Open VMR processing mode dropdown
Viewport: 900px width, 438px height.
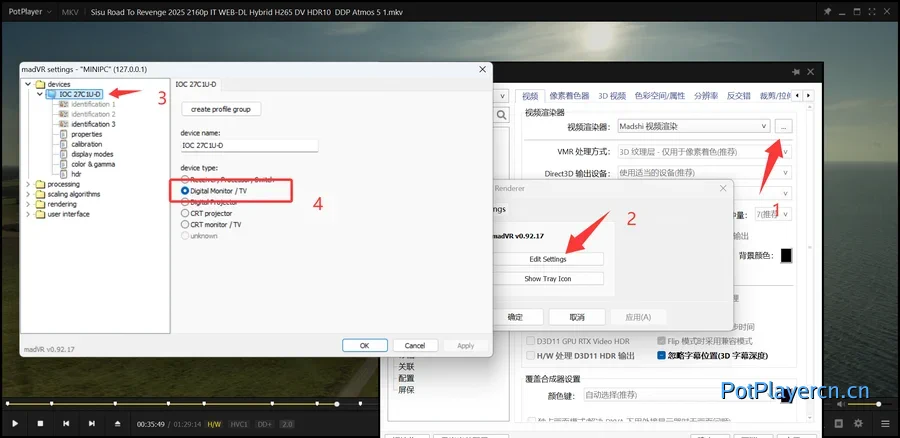click(x=704, y=152)
